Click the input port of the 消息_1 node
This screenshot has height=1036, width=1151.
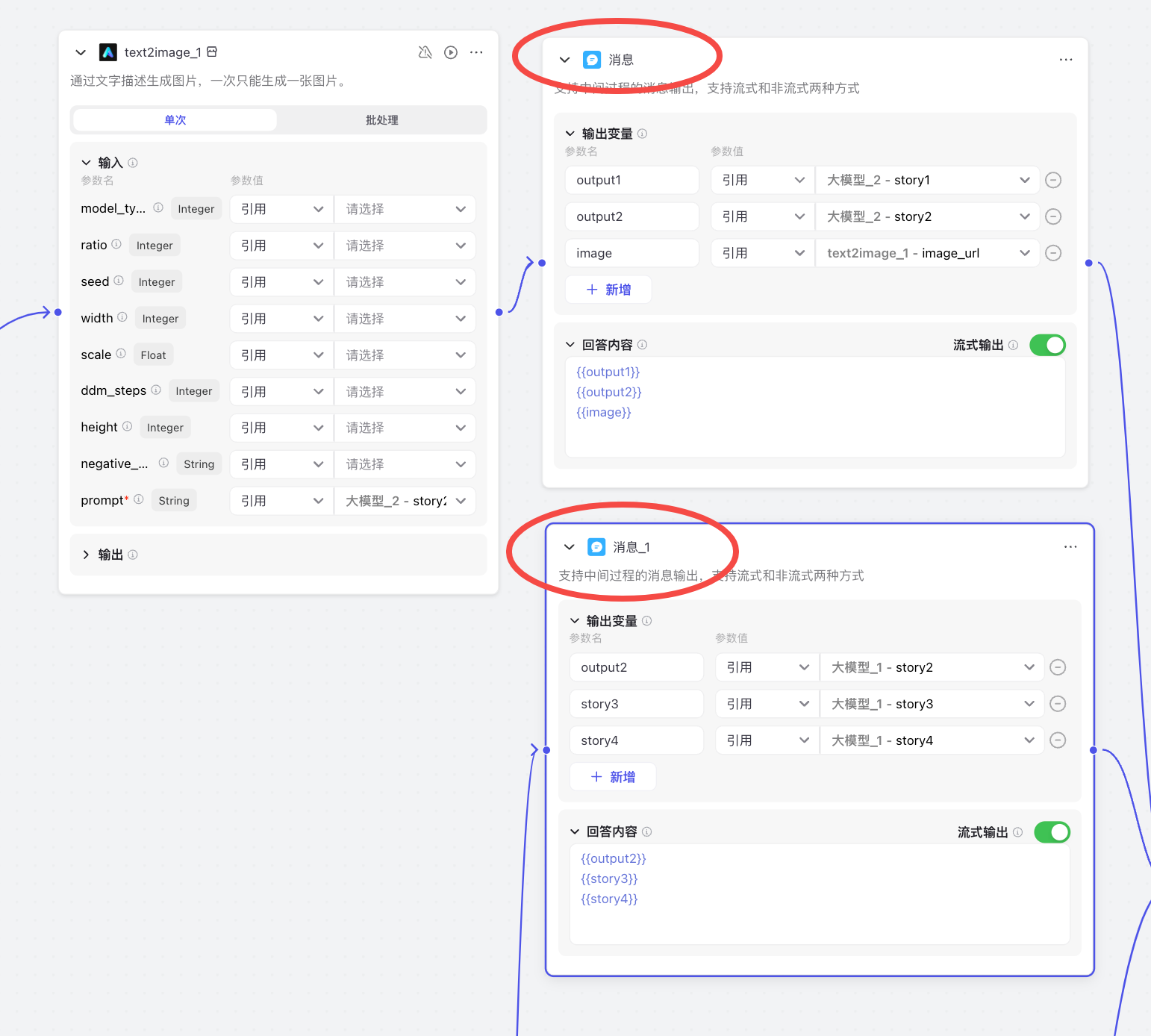(546, 750)
